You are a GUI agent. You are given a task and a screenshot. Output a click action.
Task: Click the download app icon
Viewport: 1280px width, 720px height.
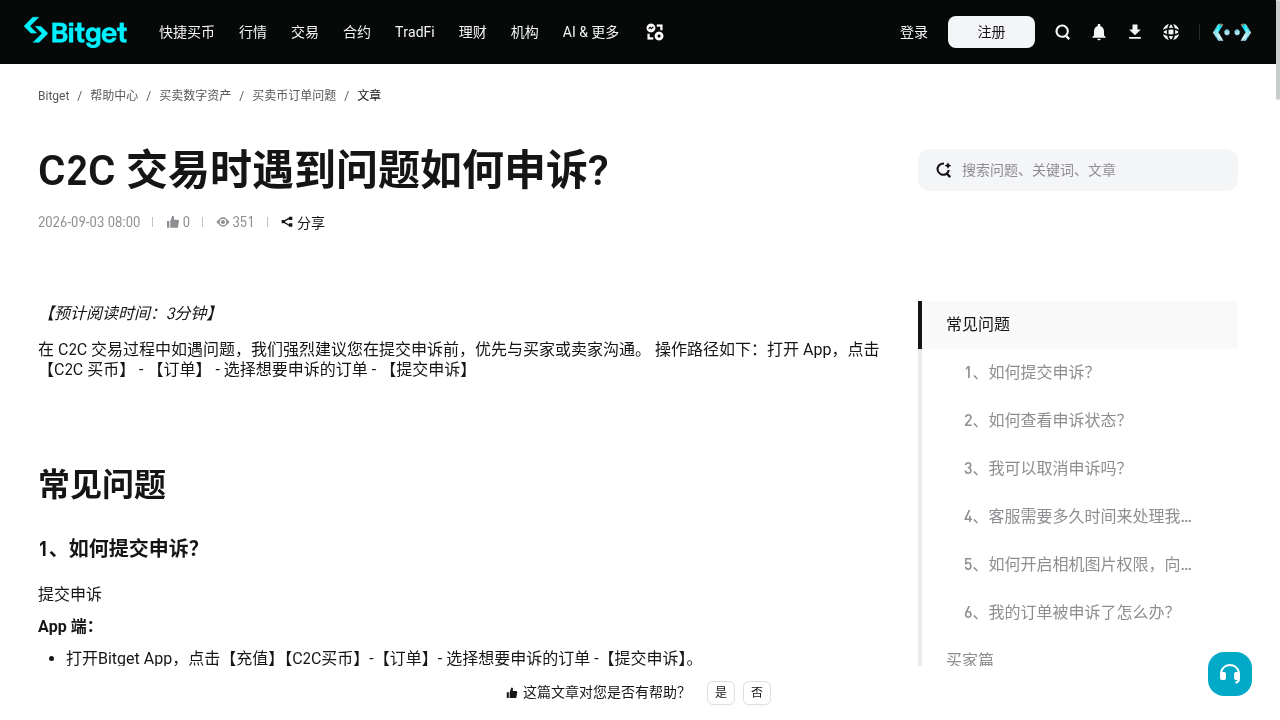[1135, 32]
